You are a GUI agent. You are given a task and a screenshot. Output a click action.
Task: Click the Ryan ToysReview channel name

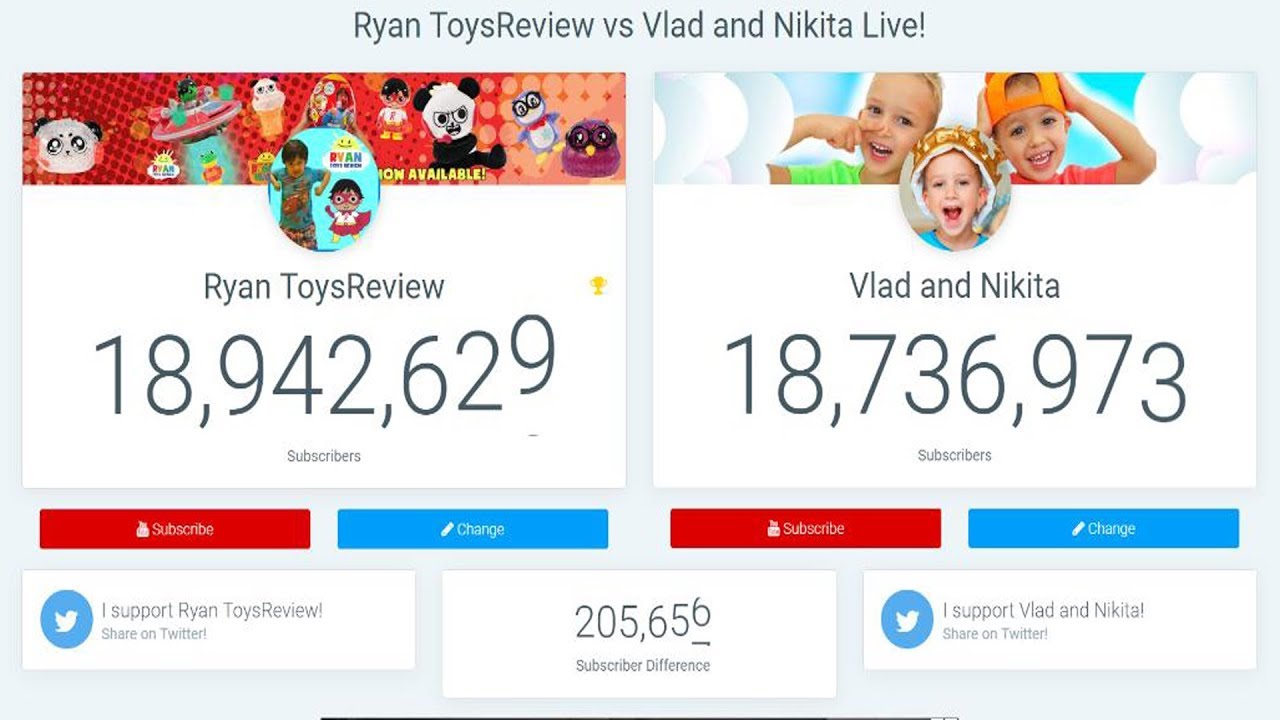click(324, 287)
